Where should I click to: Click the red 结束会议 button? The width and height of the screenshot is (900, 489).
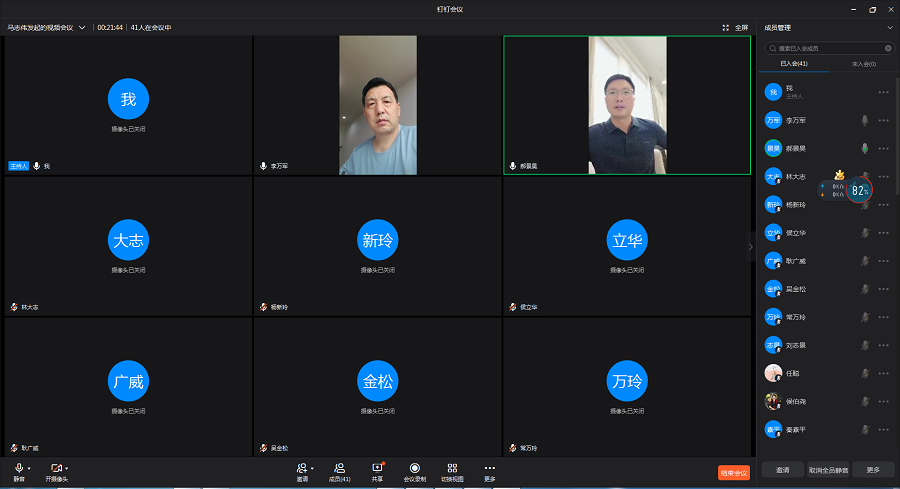[x=733, y=472]
